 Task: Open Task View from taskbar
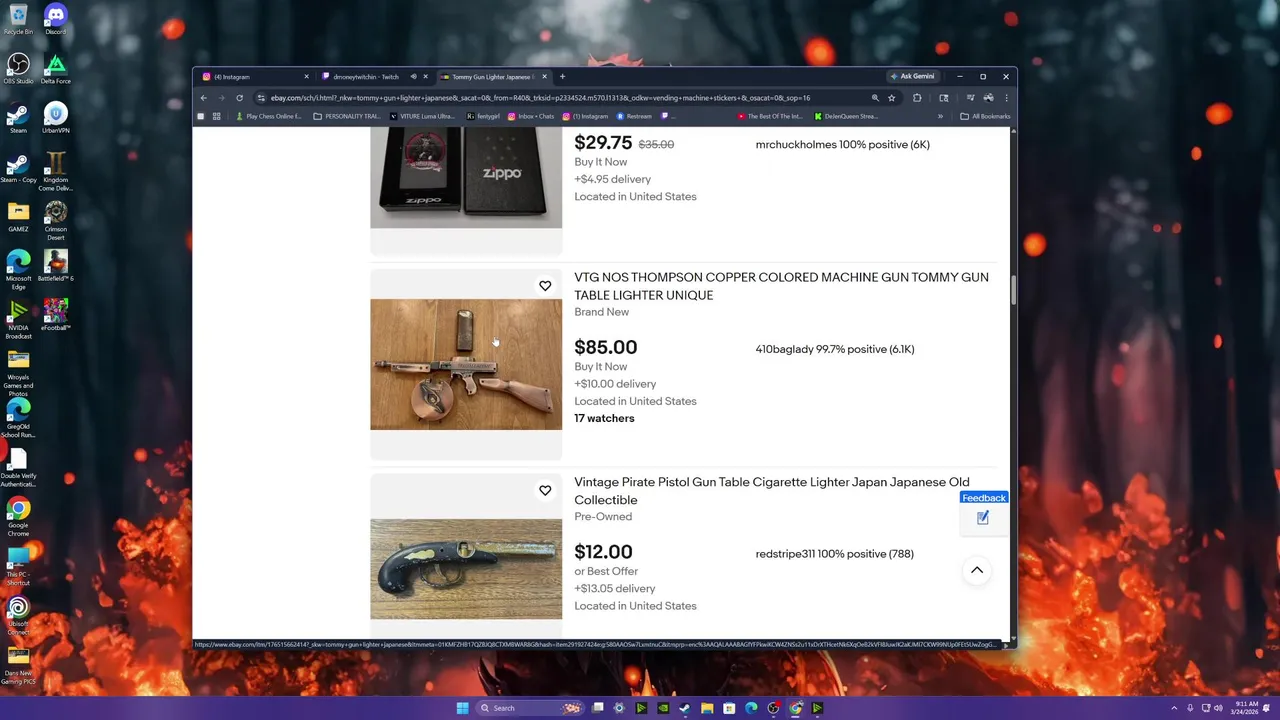click(598, 708)
